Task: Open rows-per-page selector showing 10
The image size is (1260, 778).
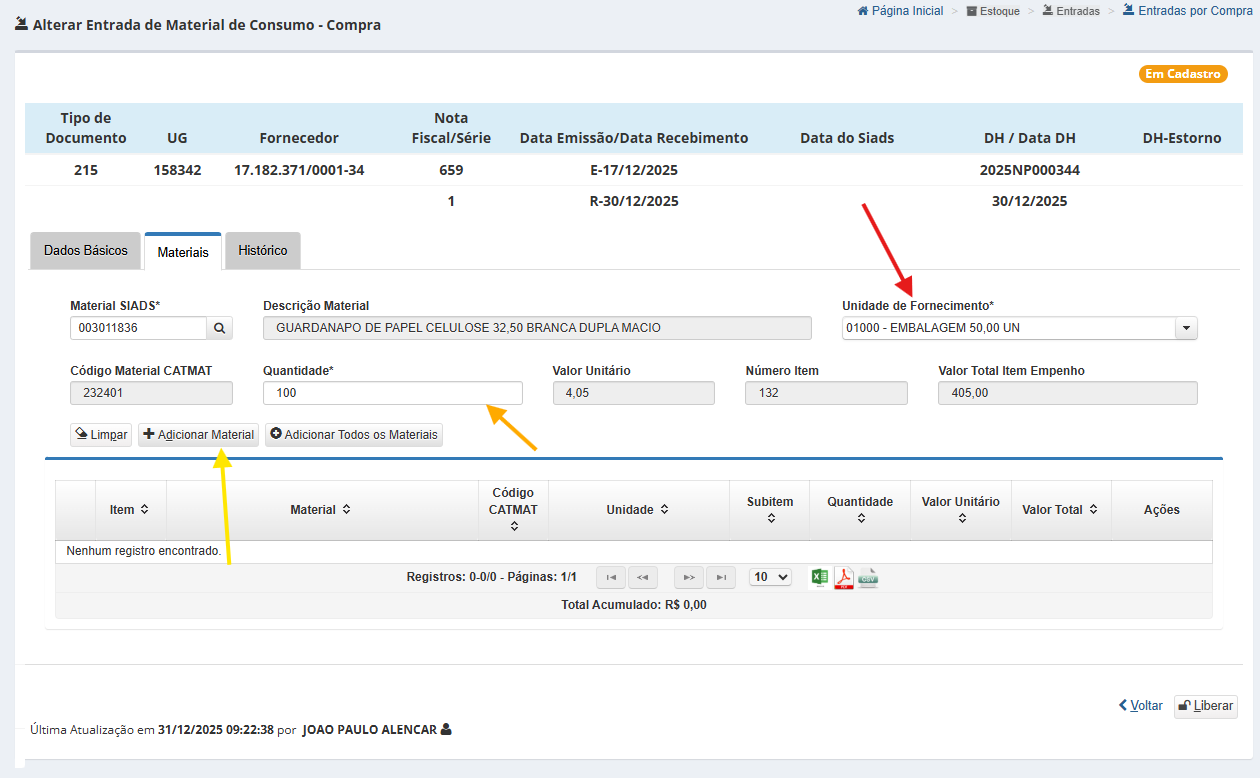Action: [769, 577]
